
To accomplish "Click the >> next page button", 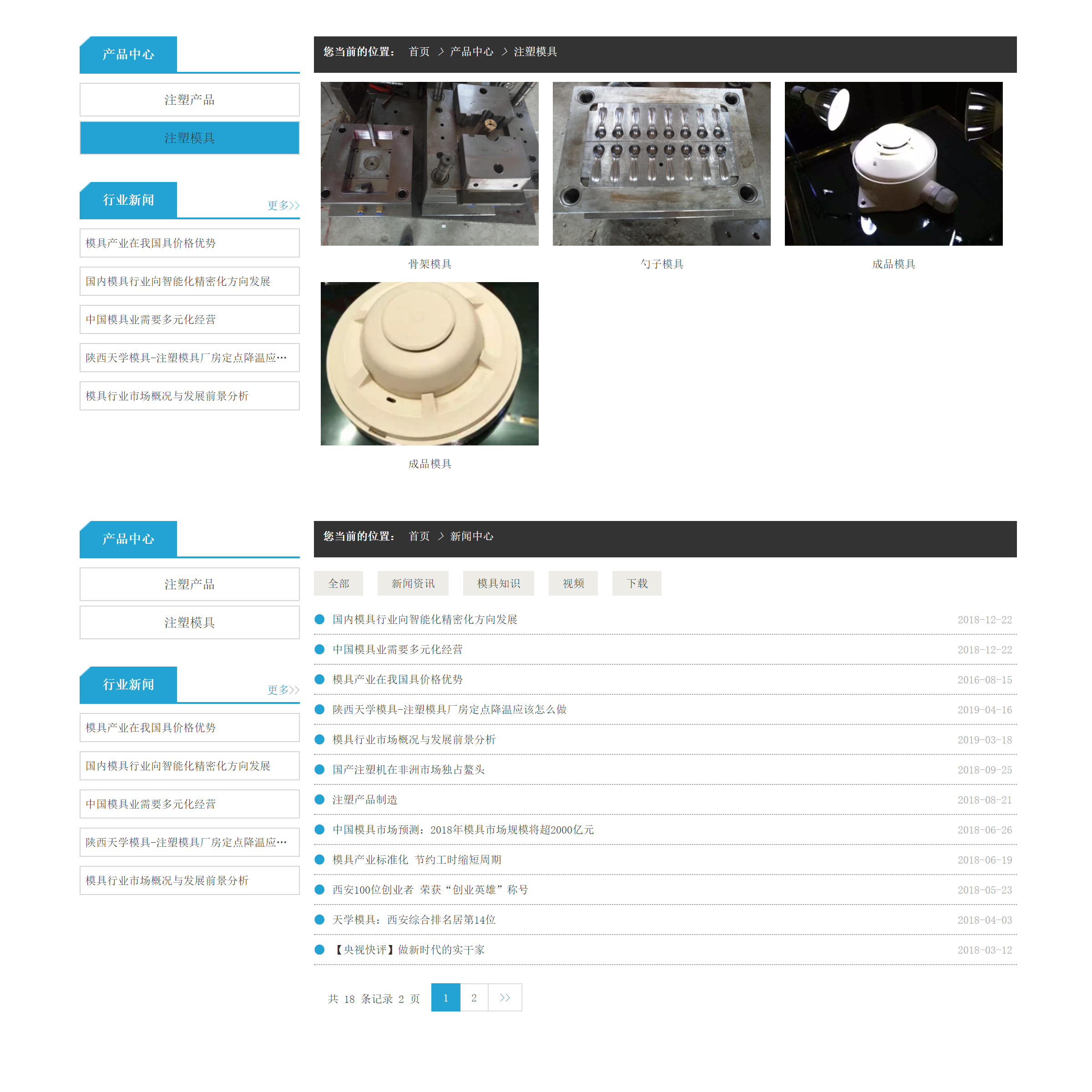I will pos(505,998).
